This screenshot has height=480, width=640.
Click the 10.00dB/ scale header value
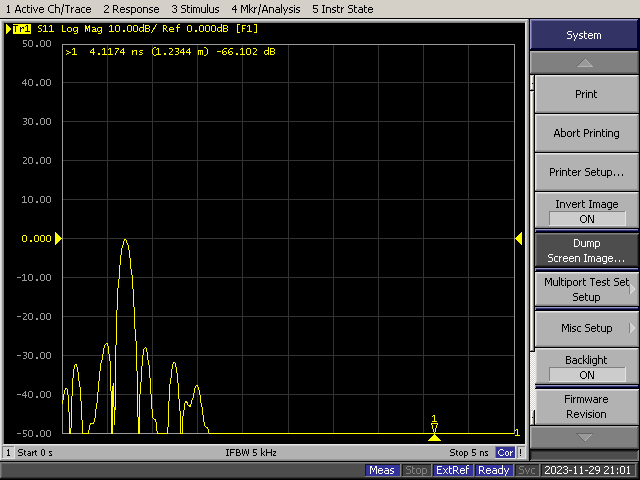click(133, 29)
